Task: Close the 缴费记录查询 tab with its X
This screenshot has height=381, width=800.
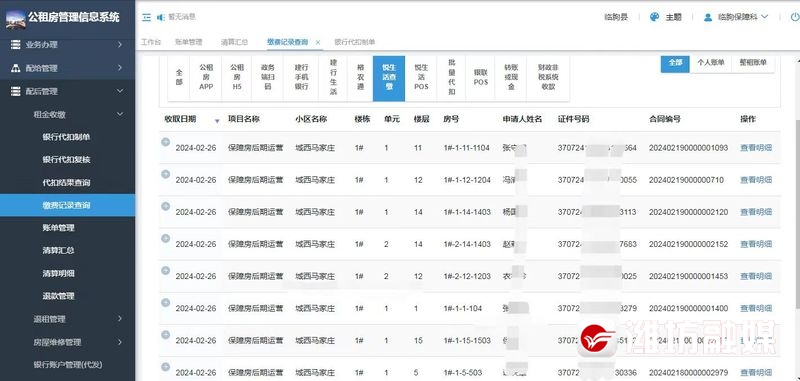Action: click(318, 42)
